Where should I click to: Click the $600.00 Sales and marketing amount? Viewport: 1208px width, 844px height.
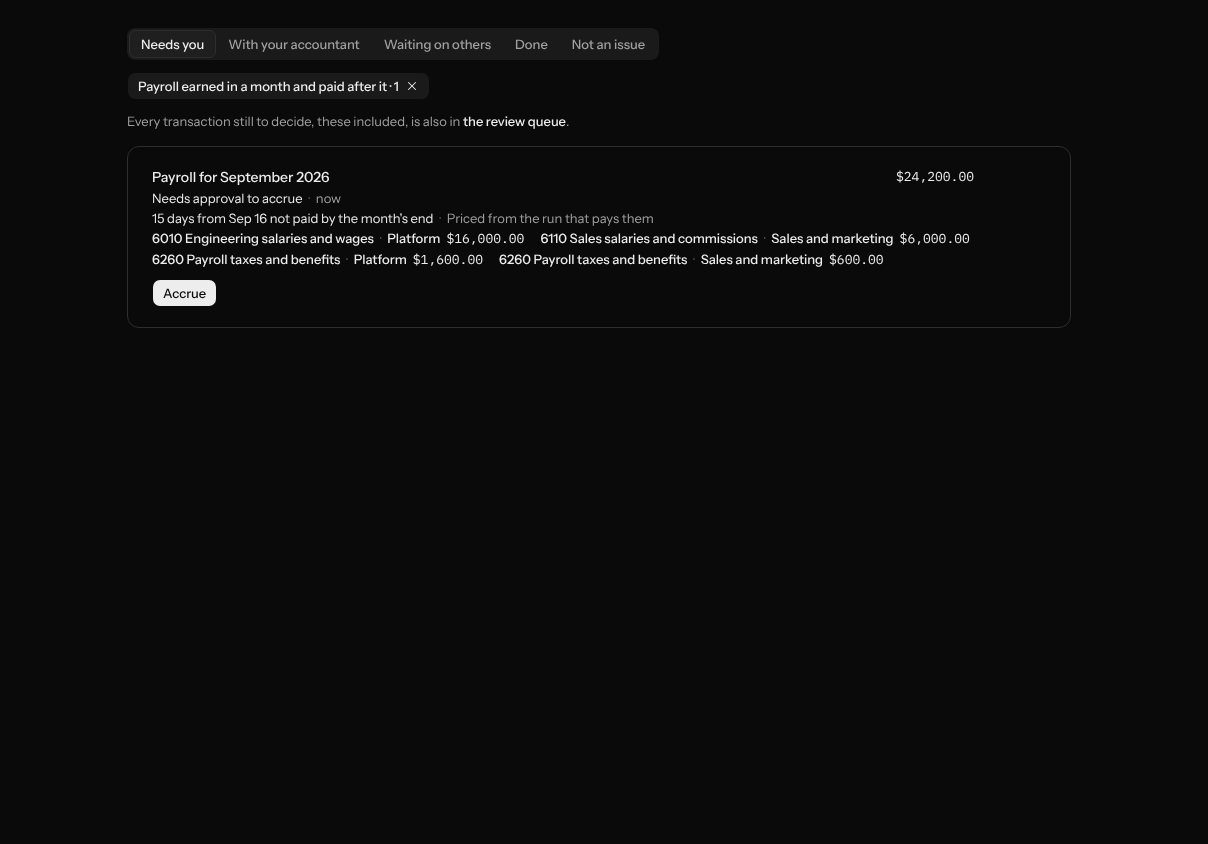(x=856, y=260)
